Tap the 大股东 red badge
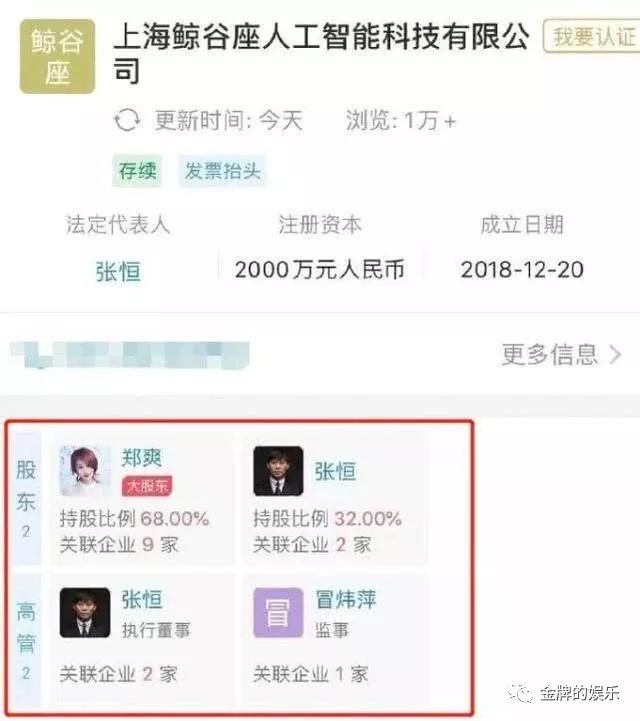 tap(147, 486)
